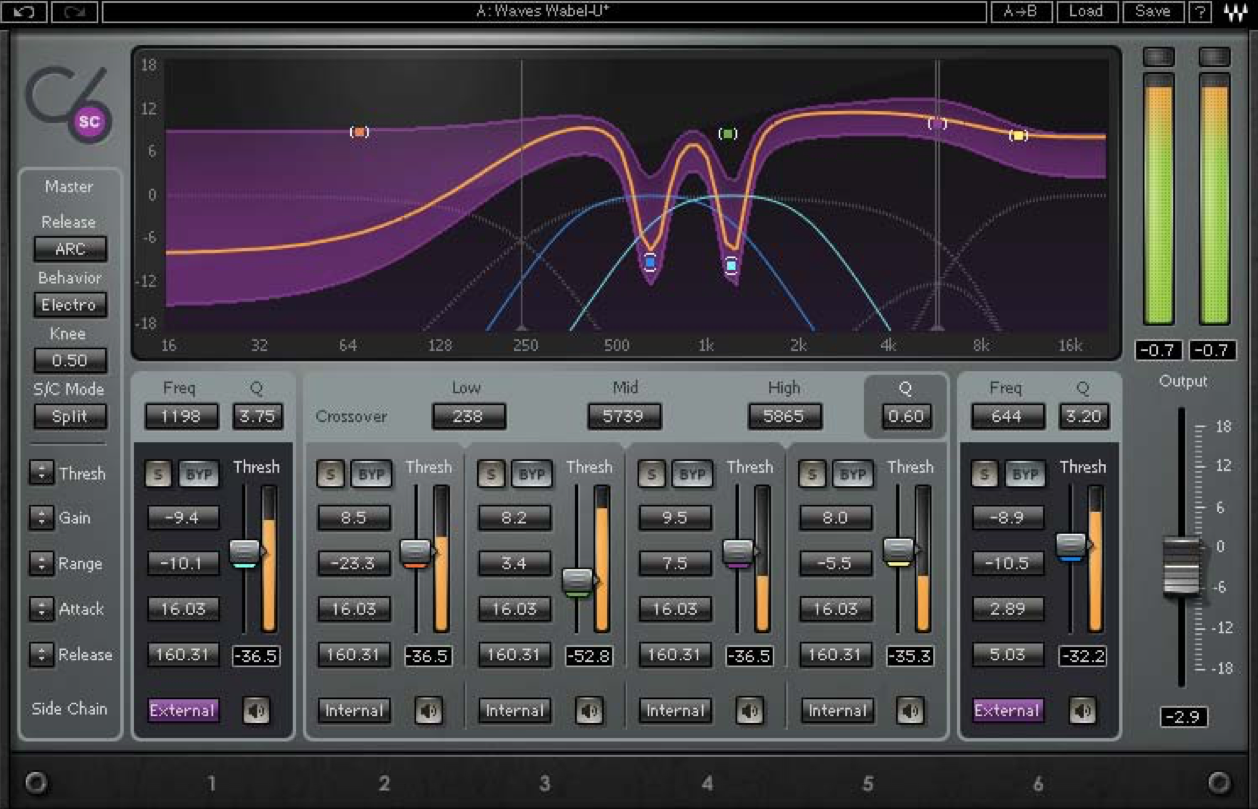Solo band 1 using its S button
This screenshot has height=809, width=1258.
coord(158,474)
